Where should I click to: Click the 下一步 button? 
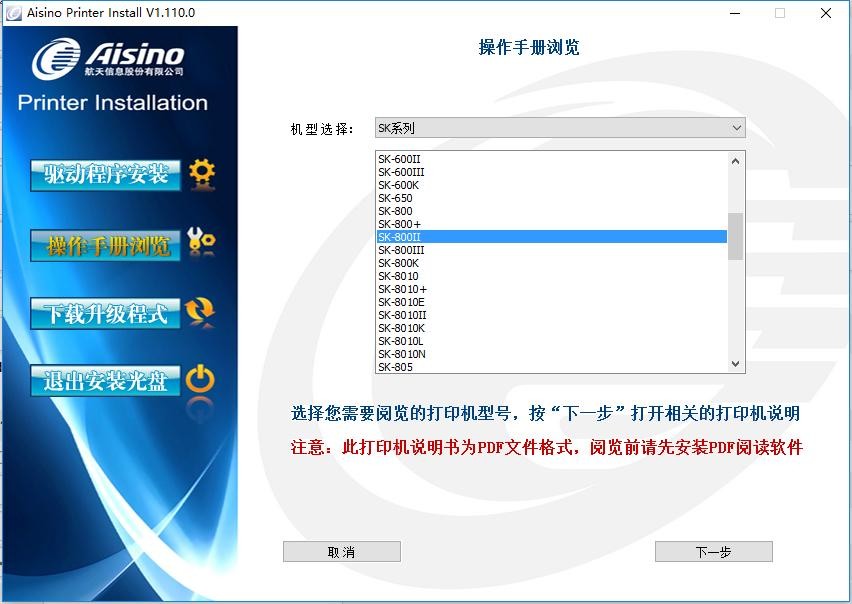point(713,552)
